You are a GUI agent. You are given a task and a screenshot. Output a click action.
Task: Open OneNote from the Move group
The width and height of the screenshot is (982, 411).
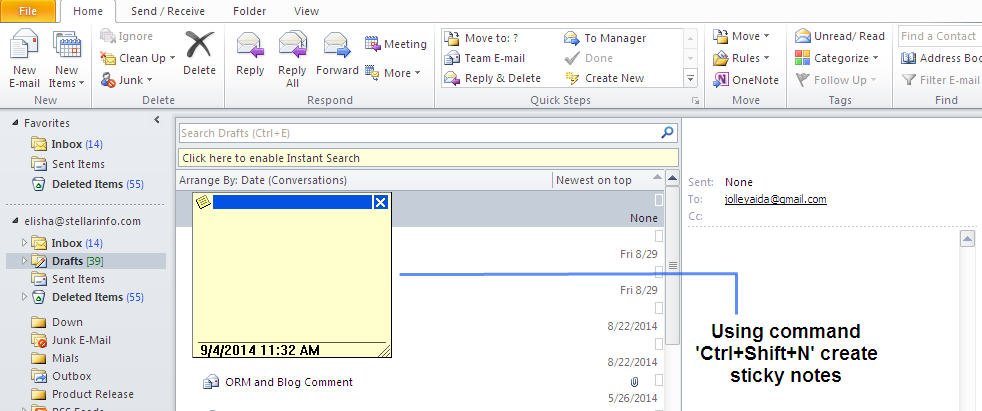(x=745, y=80)
